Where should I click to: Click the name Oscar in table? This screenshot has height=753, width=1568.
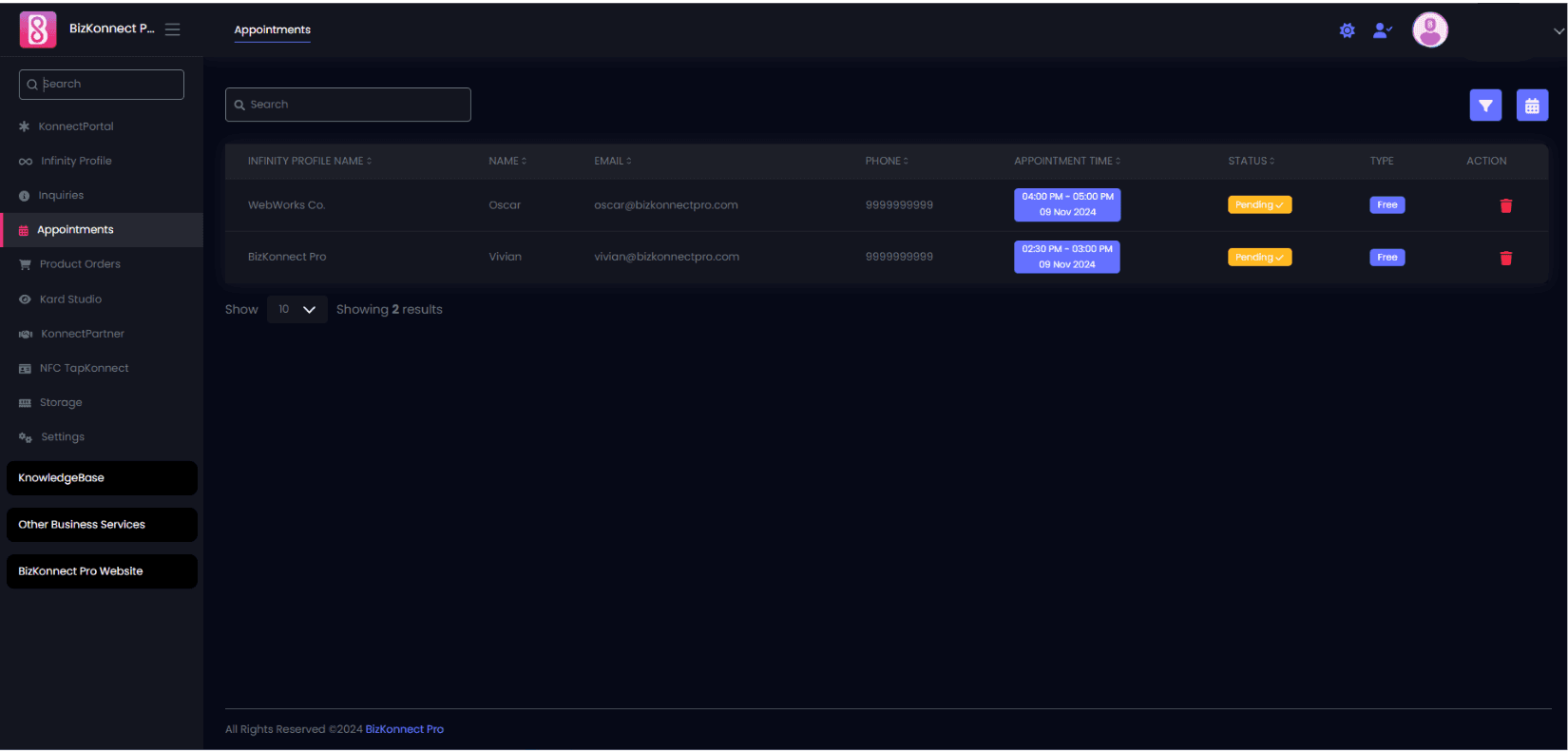(505, 205)
